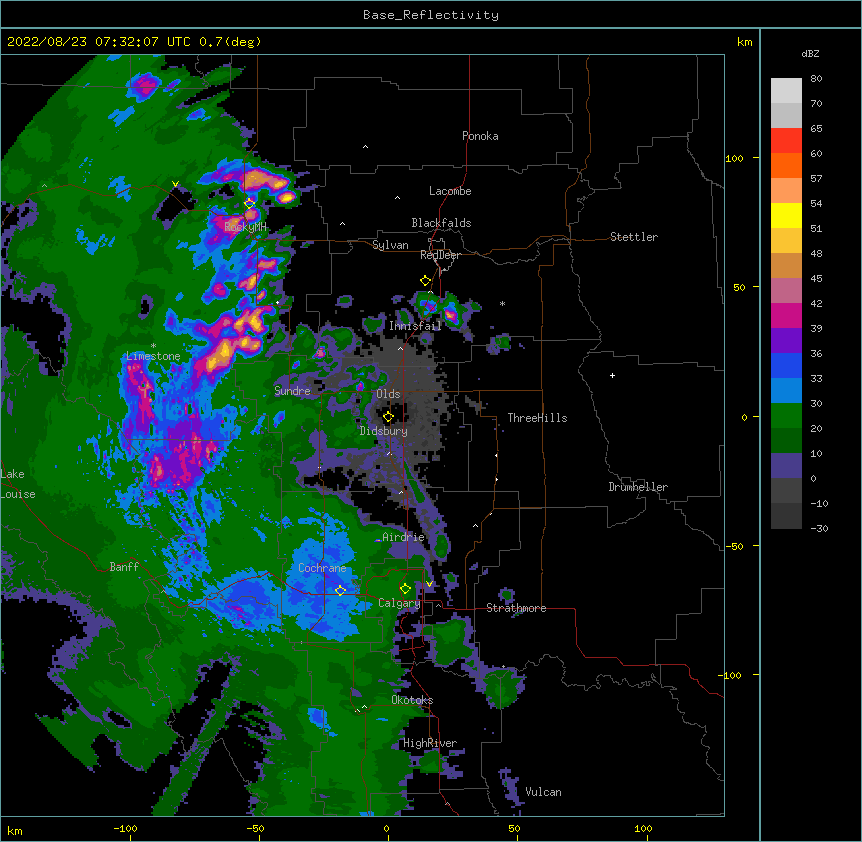Click the Stettler city label

click(634, 237)
